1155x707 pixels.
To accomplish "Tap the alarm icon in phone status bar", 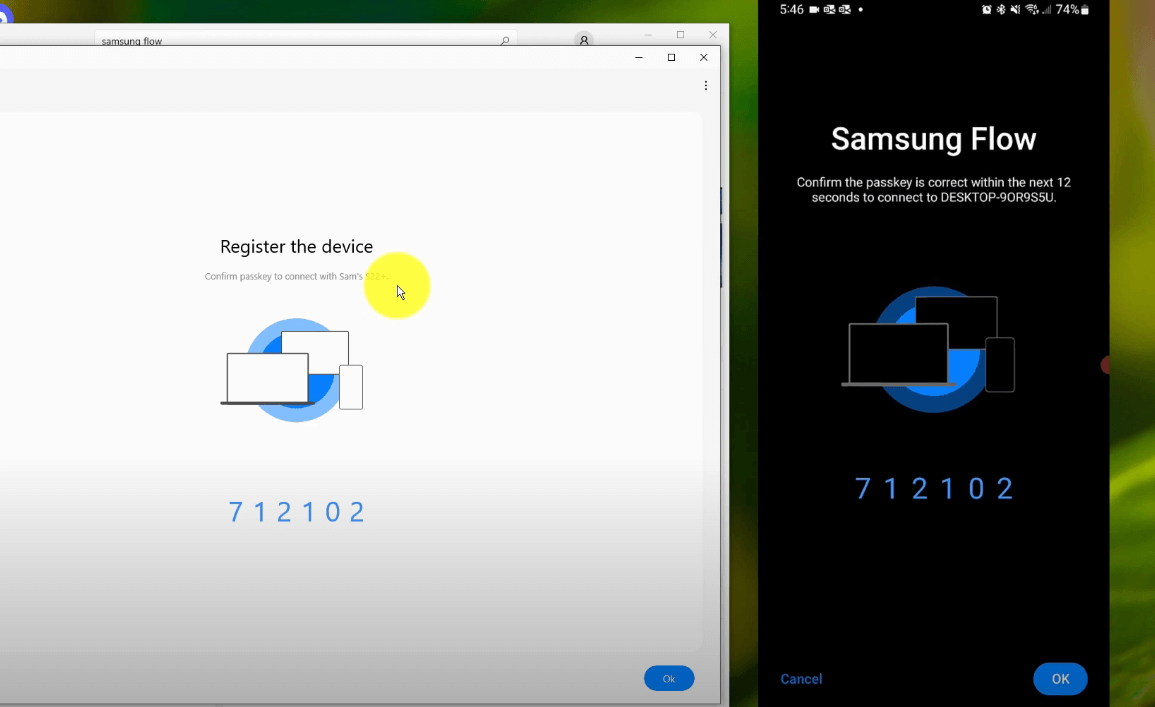I will pos(986,10).
